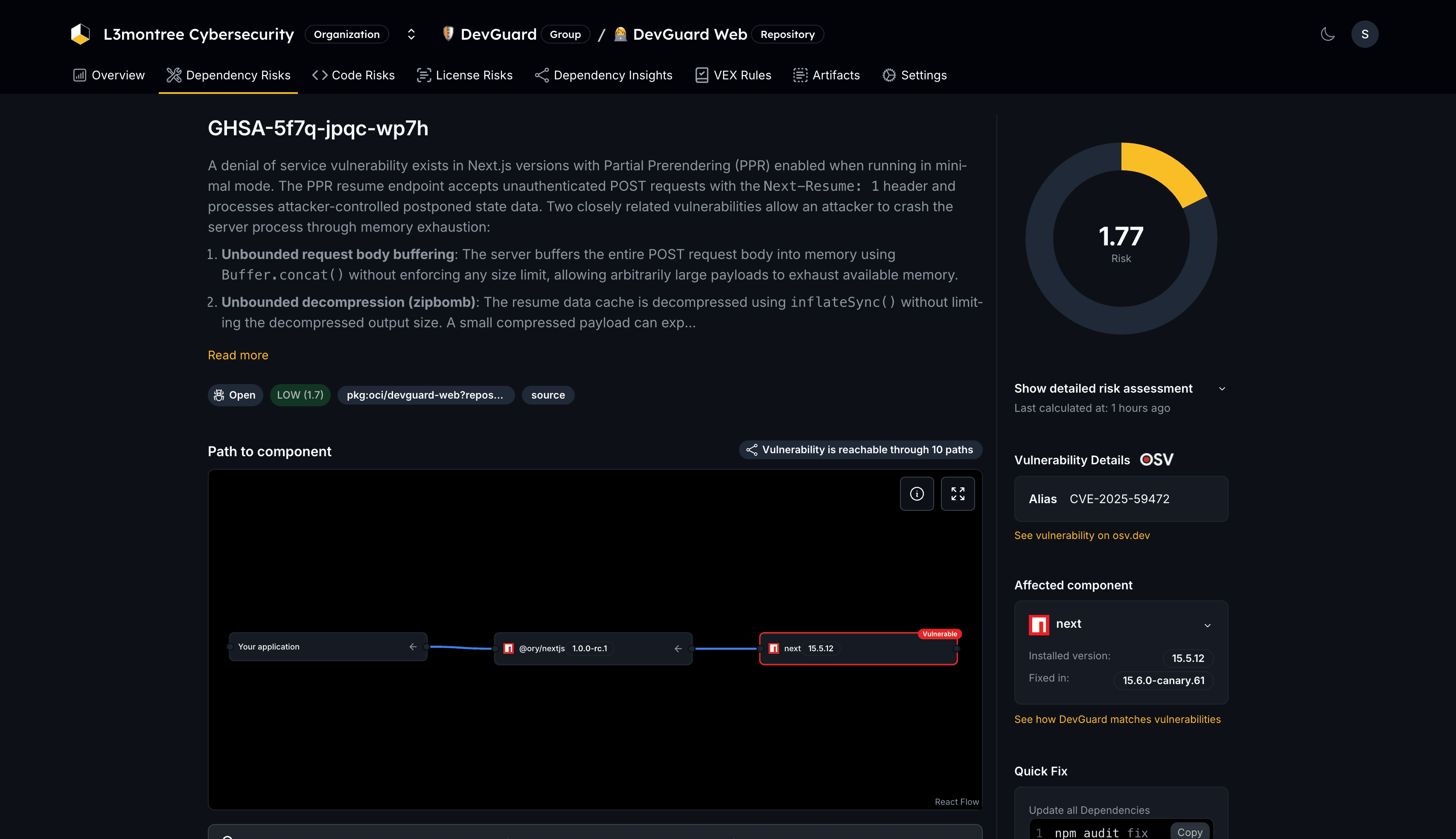Click the Settings gear icon
The image size is (1456, 839).
(x=889, y=76)
